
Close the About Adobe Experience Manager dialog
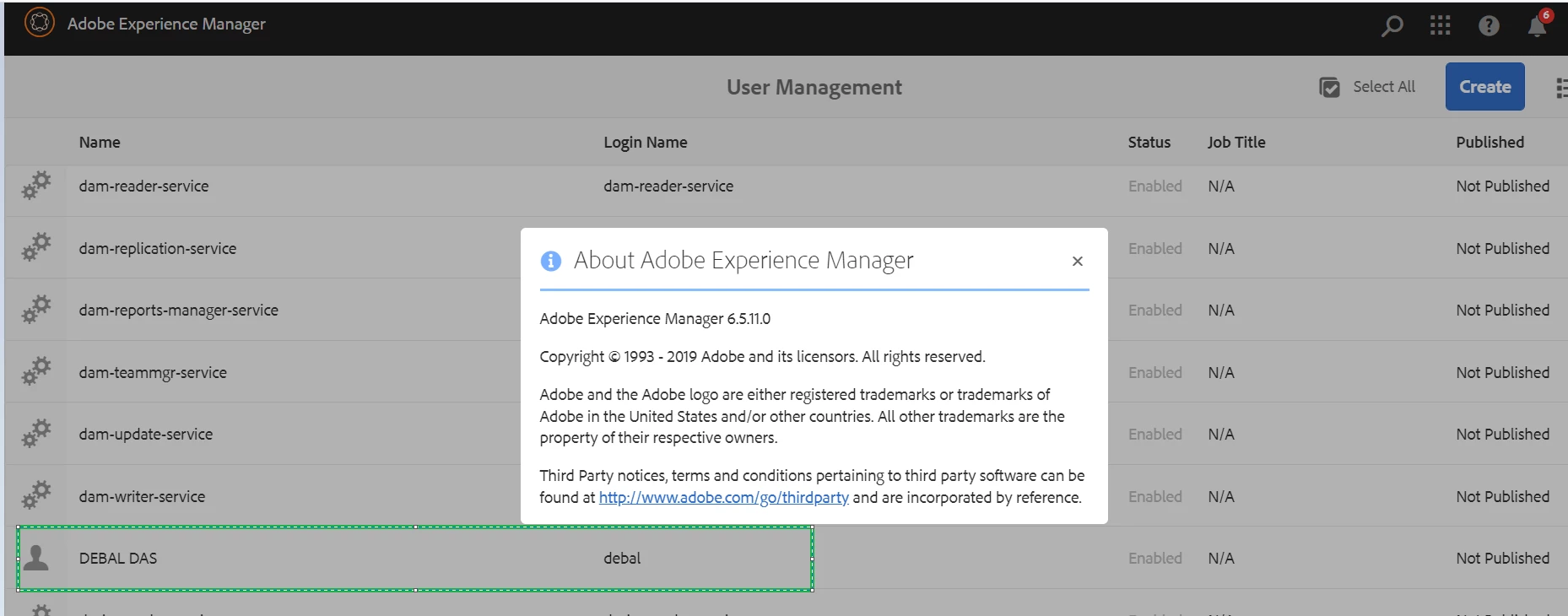(1077, 261)
